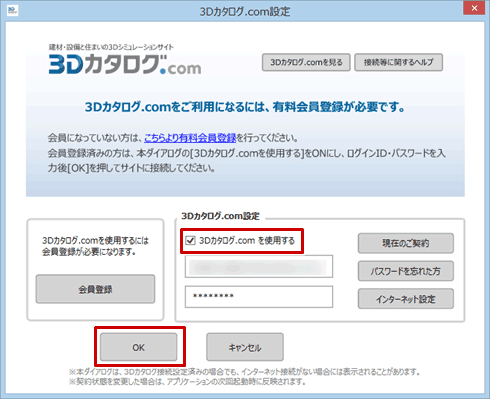Click the 現在のご契約 button

pos(406,243)
